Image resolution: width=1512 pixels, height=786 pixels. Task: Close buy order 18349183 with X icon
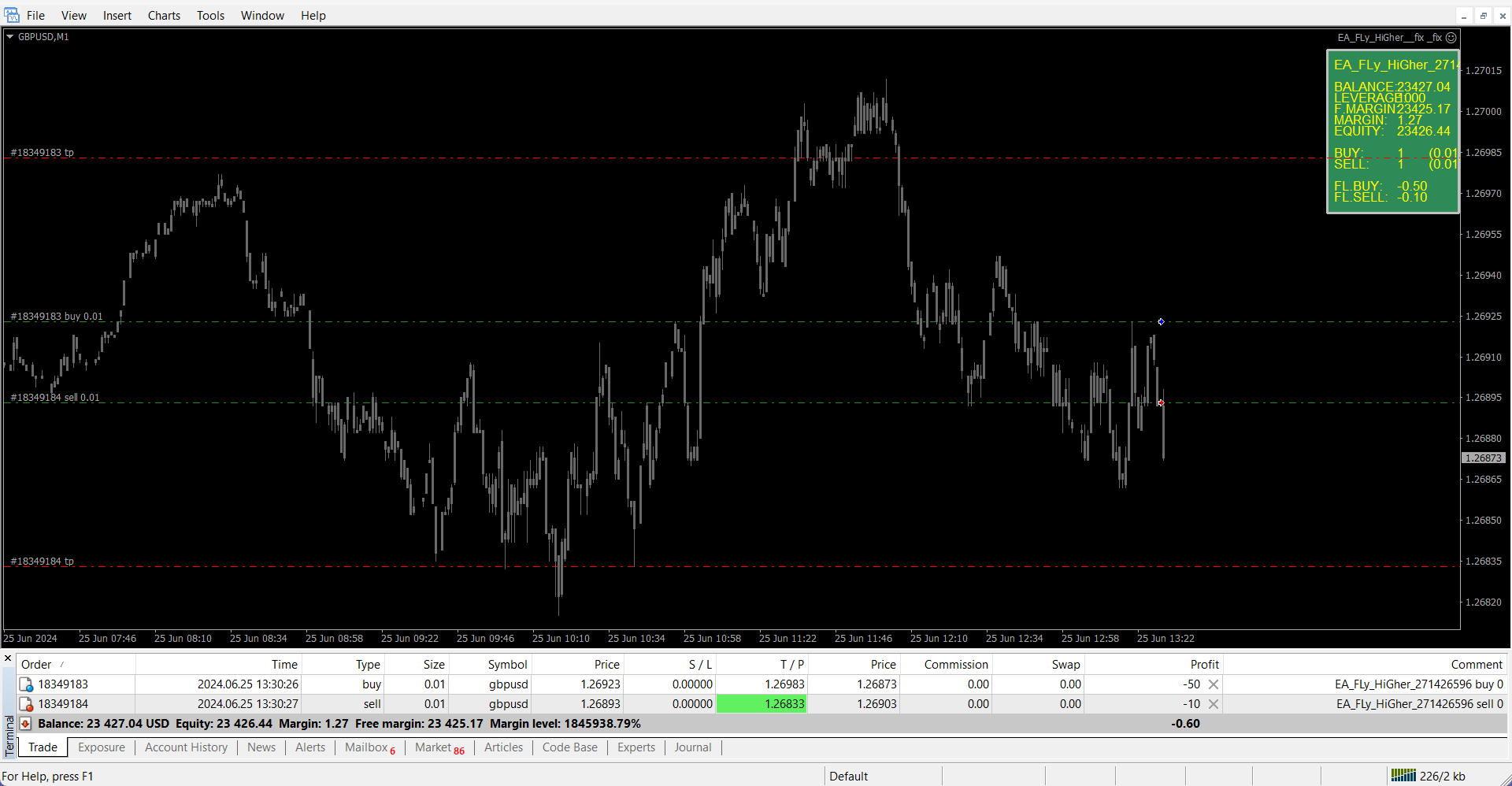[1214, 684]
